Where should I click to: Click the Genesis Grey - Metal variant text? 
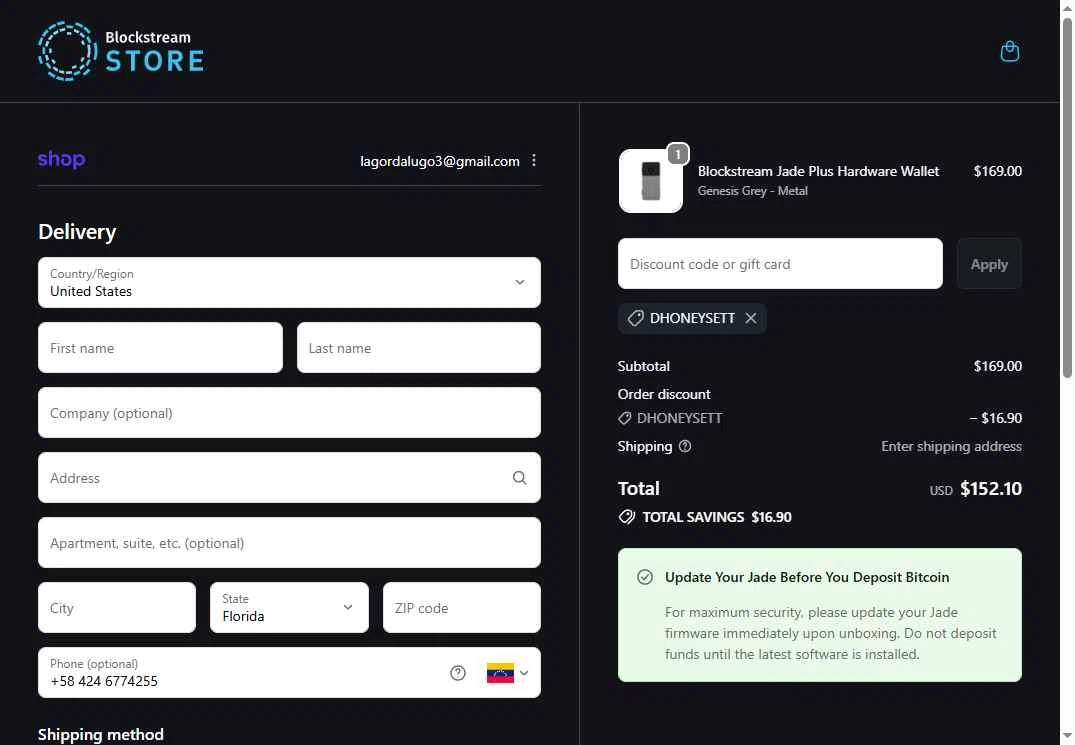pos(753,191)
